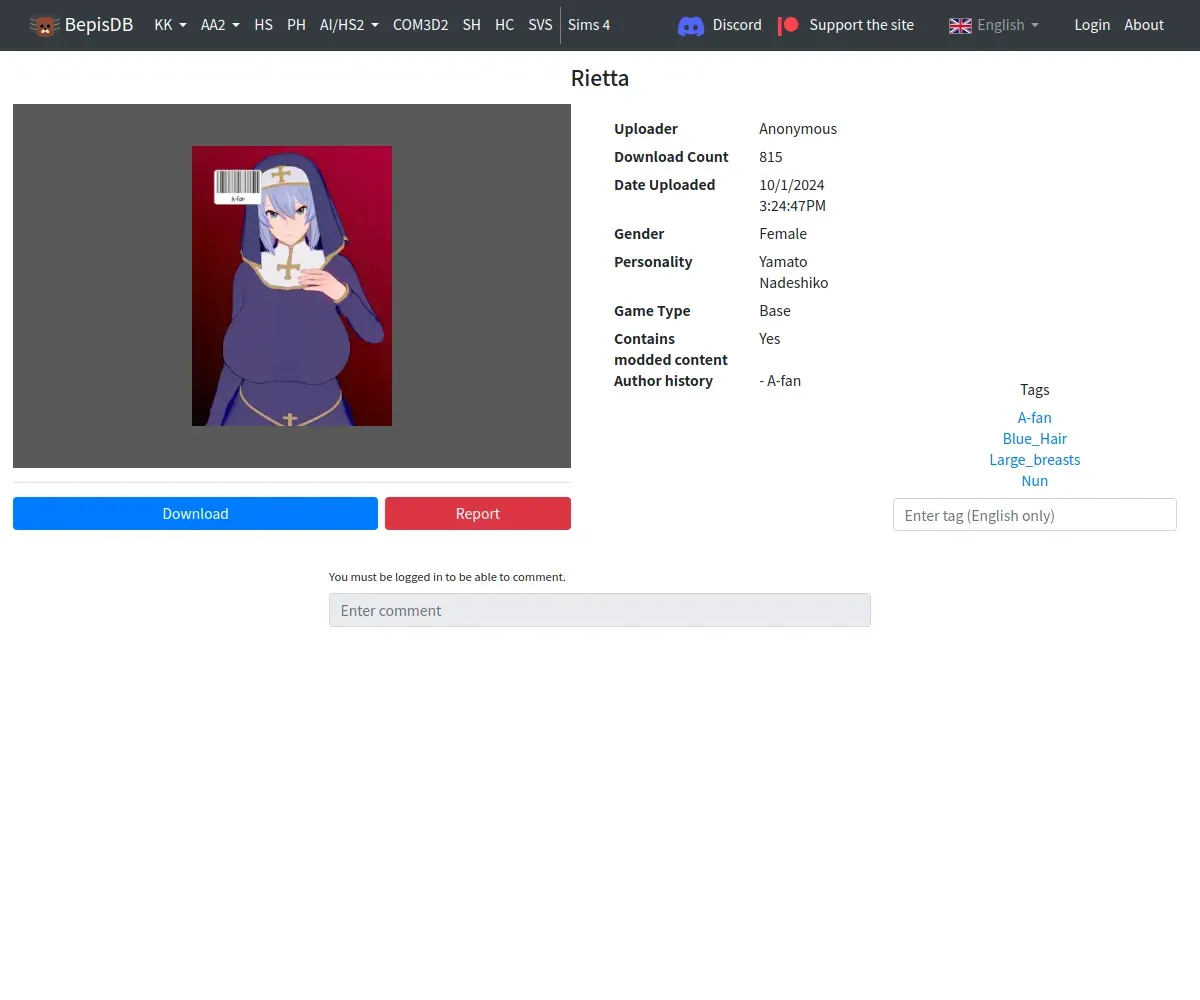Open the AI/HS2 dropdown menu
This screenshot has width=1200, height=1000.
pyautogui.click(x=349, y=25)
